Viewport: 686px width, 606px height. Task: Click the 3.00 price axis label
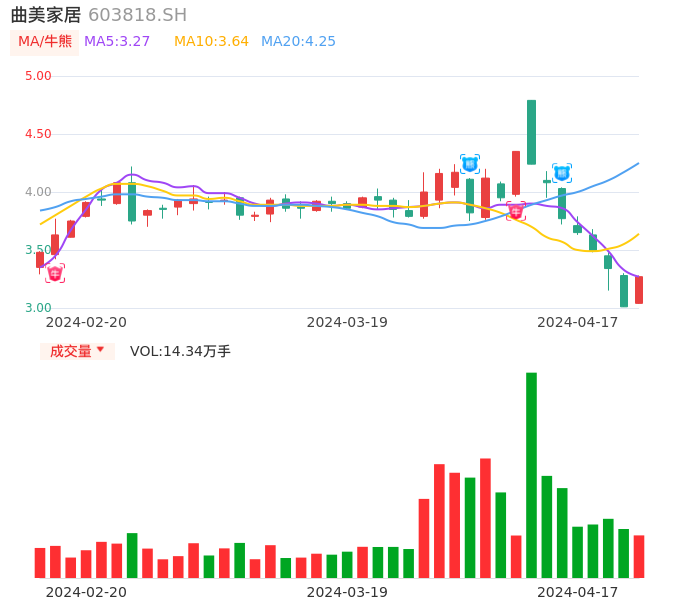(x=38, y=308)
